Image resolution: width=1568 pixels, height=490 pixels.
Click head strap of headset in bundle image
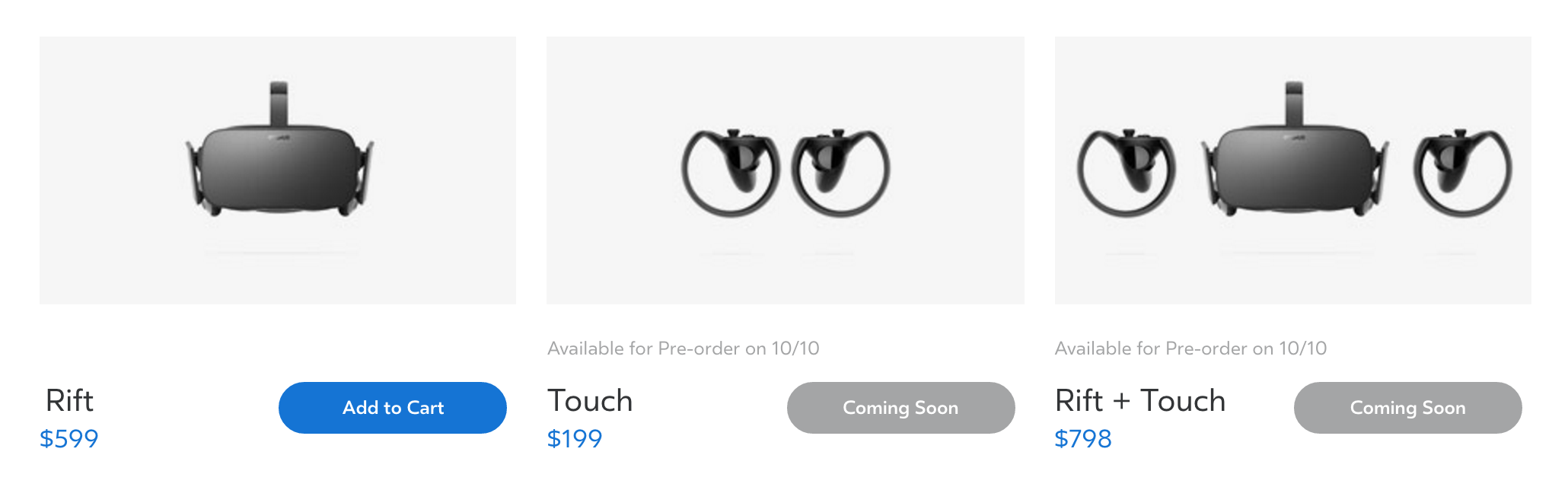click(1294, 103)
